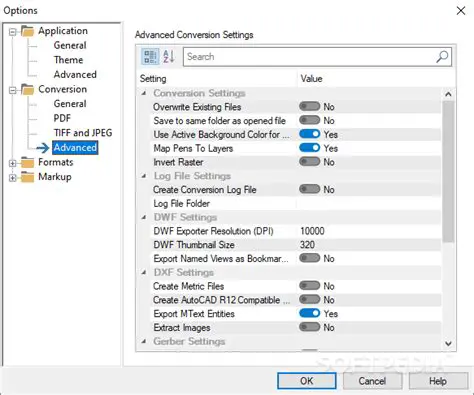Collapse the DXF Settings group
The height and width of the screenshot is (395, 474).
[144, 272]
